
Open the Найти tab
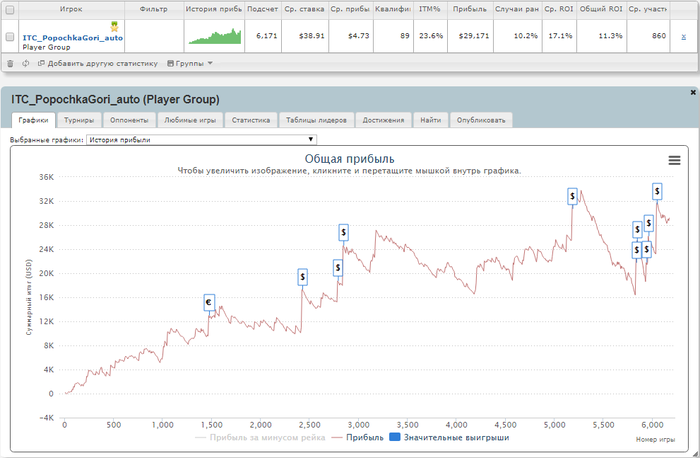[431, 120]
